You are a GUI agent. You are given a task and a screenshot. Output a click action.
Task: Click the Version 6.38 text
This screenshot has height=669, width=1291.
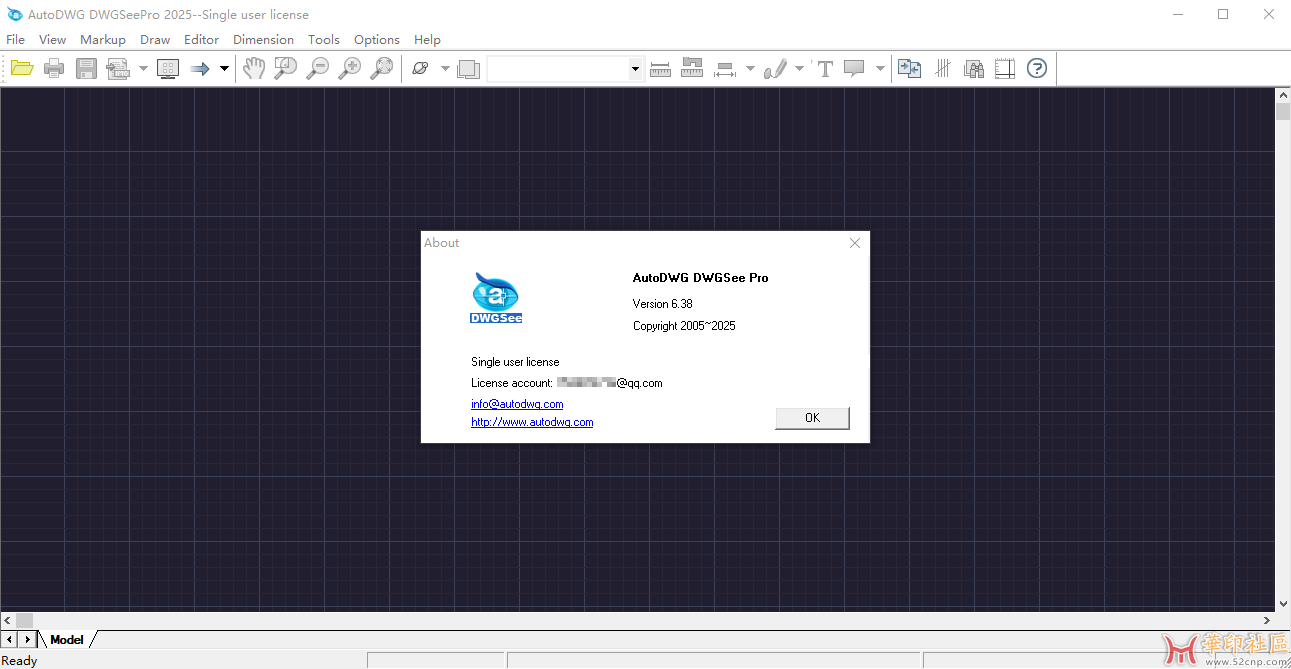click(x=663, y=304)
